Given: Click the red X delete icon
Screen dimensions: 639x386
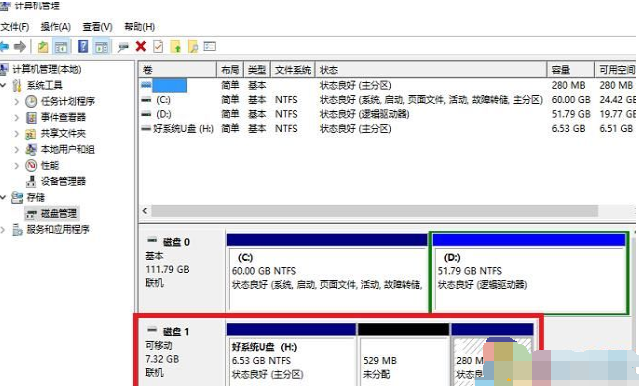Looking at the screenshot, I should pos(141,46).
